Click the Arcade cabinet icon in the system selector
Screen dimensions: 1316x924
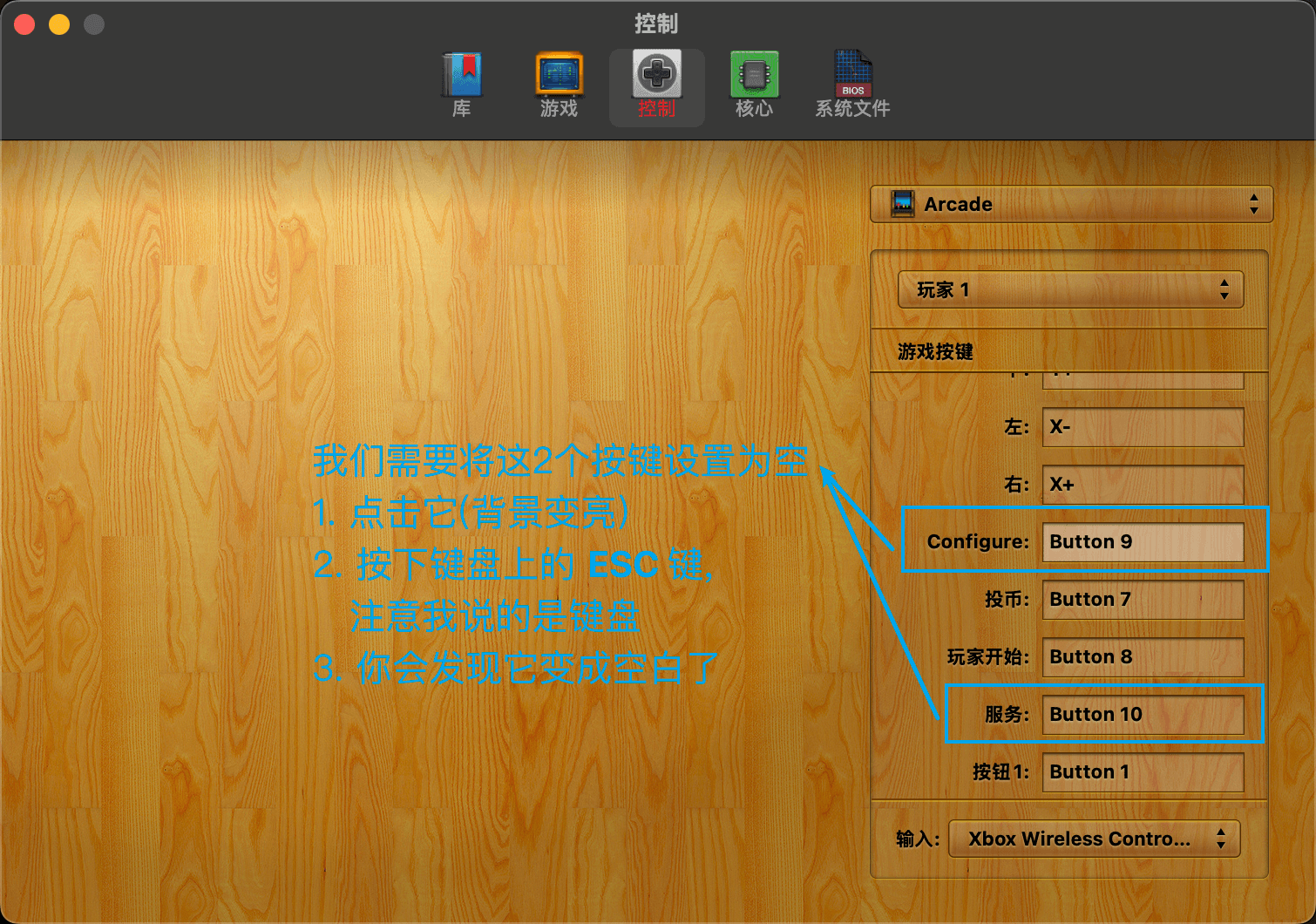pos(902,204)
